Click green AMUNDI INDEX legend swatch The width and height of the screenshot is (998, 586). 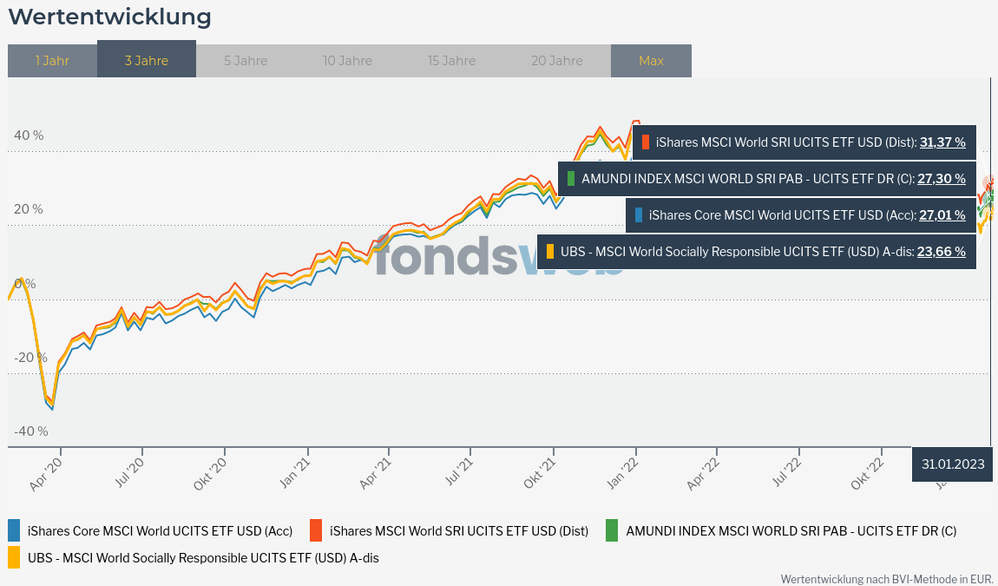pos(612,531)
